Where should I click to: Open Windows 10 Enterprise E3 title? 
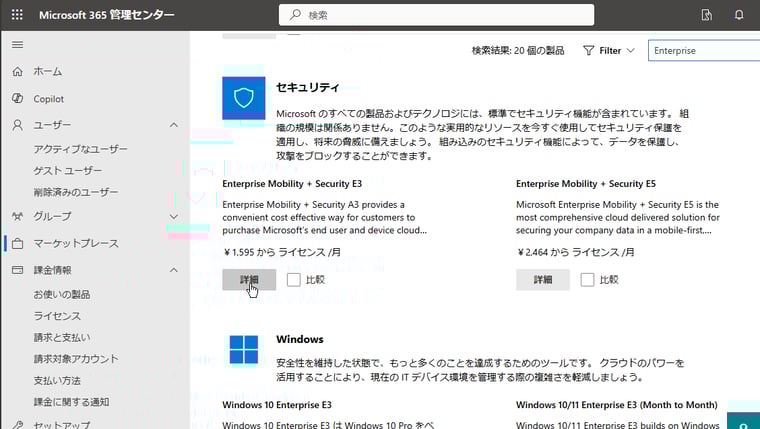(277, 405)
